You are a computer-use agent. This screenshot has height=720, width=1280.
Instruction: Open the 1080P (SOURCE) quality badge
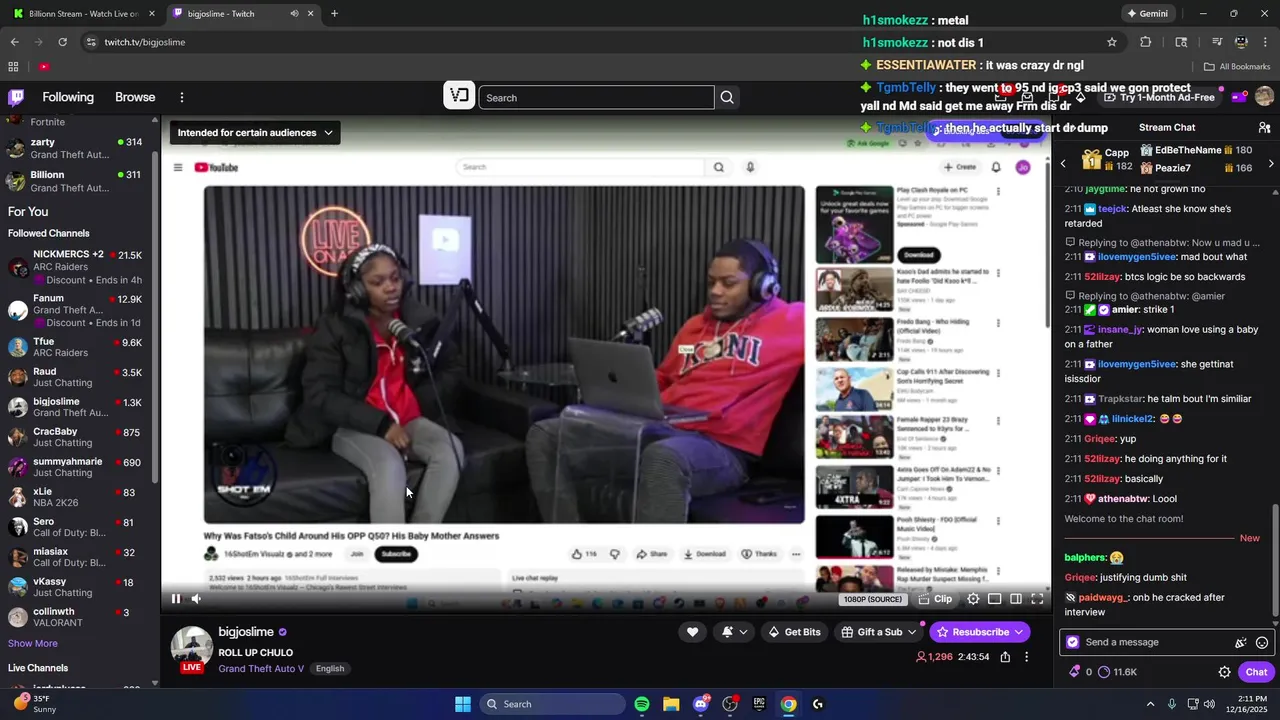tap(873, 599)
